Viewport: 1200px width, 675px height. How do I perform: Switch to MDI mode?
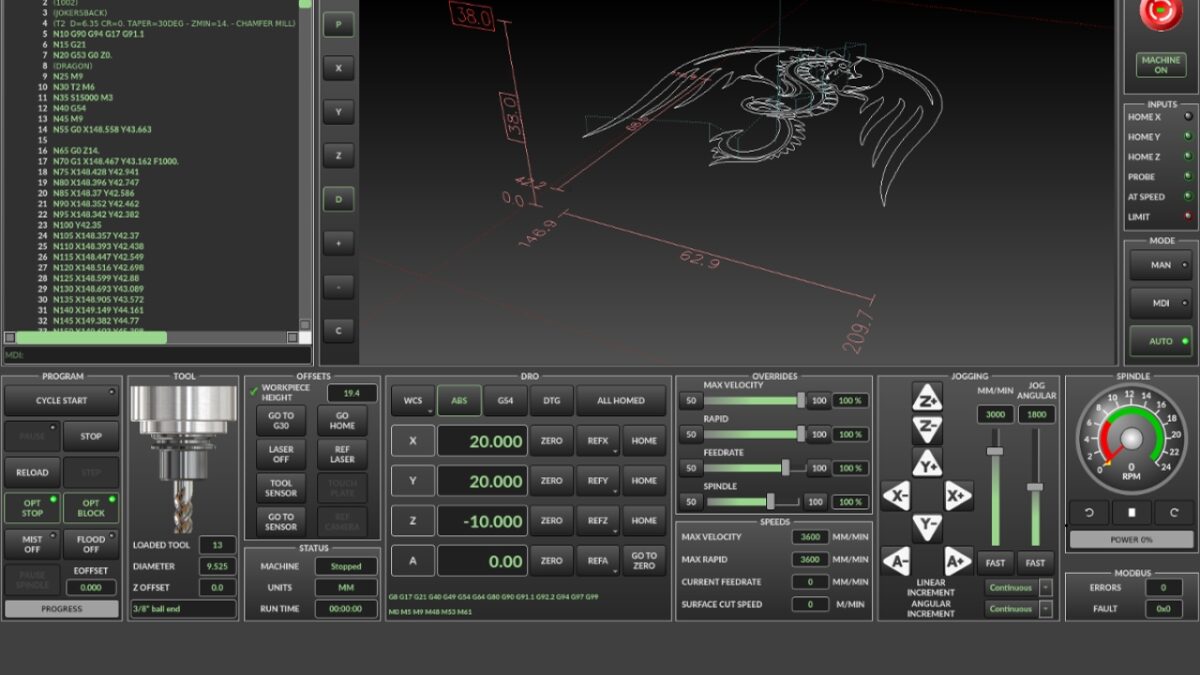tap(1160, 303)
